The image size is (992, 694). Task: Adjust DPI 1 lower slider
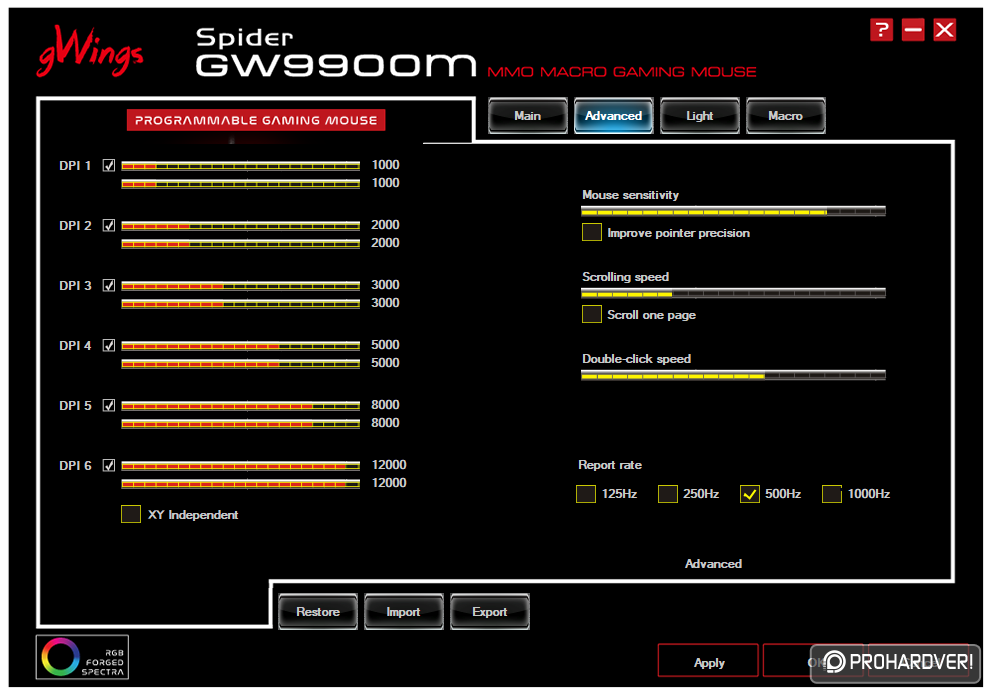click(240, 183)
